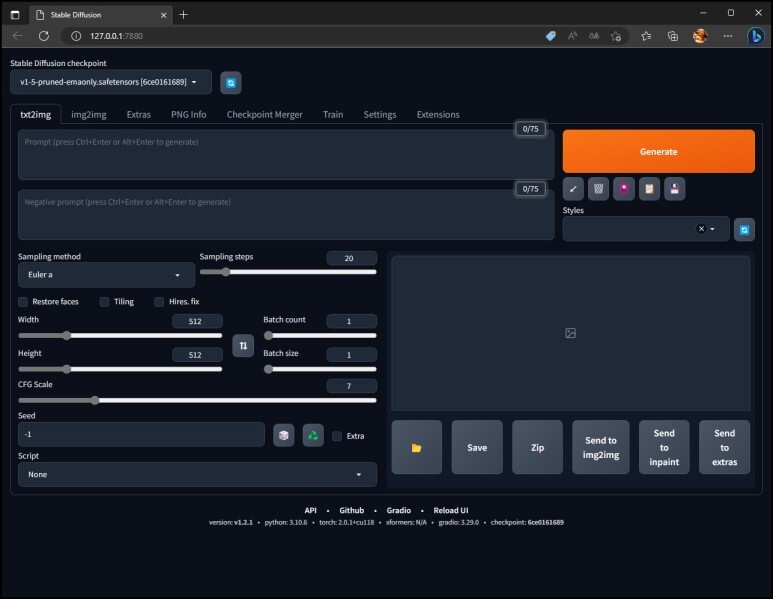Image resolution: width=773 pixels, height=599 pixels.
Task: Open the Gradio footer link
Action: (x=398, y=510)
